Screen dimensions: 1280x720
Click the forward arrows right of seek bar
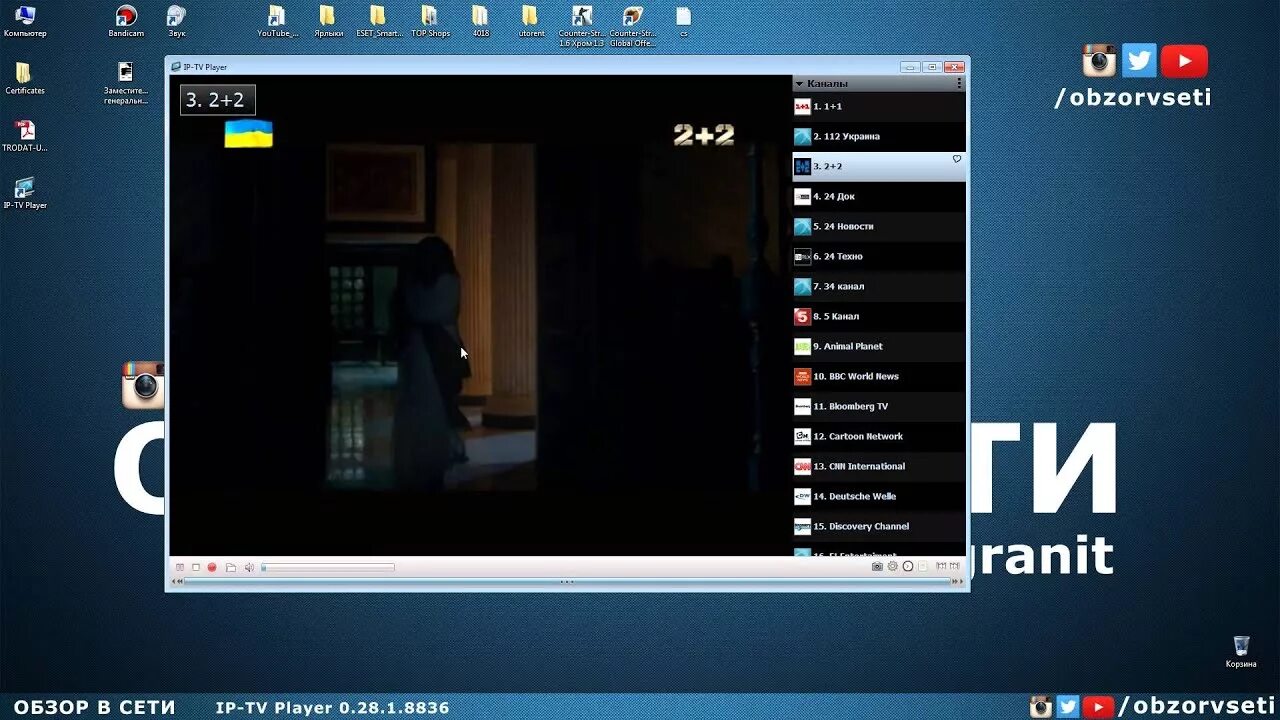point(957,581)
